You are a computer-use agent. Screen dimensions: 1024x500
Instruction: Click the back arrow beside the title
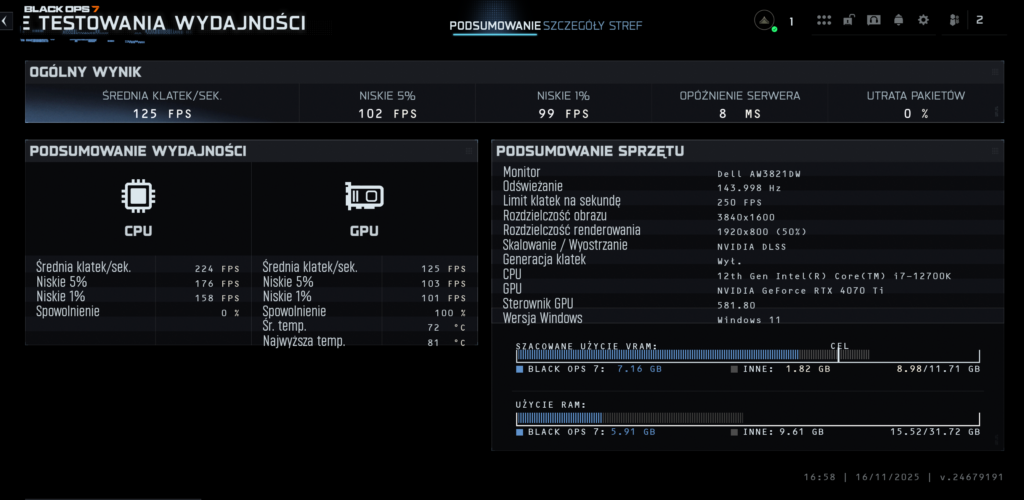[x=6, y=21]
